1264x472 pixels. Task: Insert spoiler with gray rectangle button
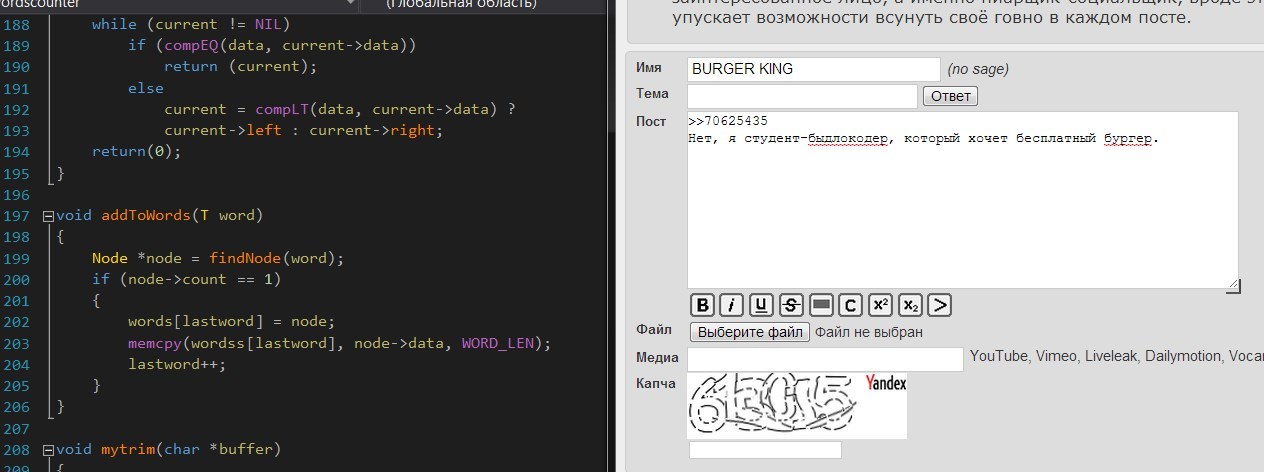pos(821,305)
